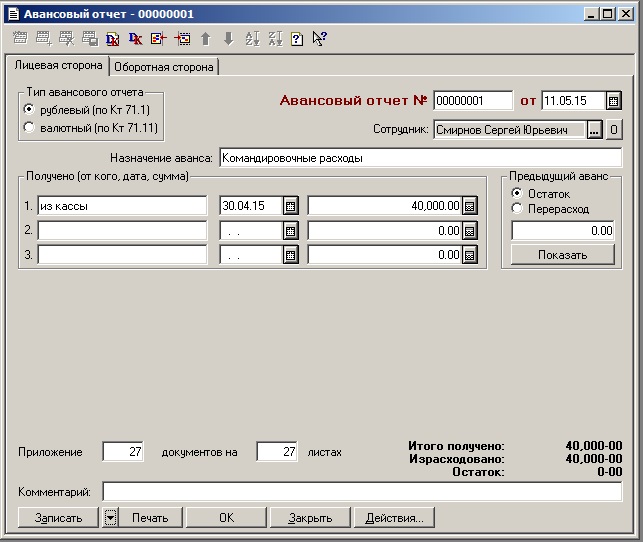Open calendar for first row date 30.04.15

(291, 206)
